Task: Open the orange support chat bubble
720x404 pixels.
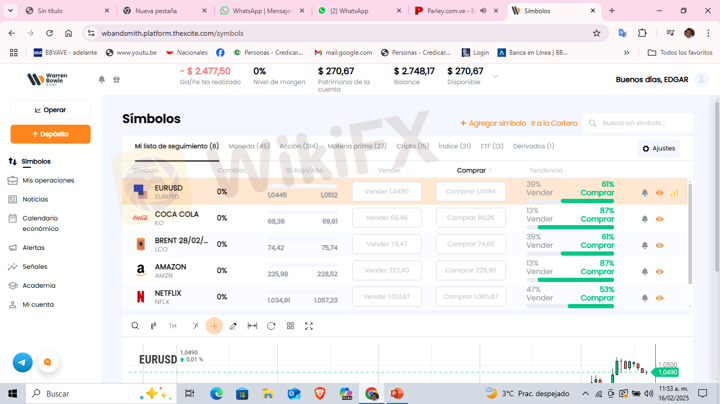Action: 48,362
